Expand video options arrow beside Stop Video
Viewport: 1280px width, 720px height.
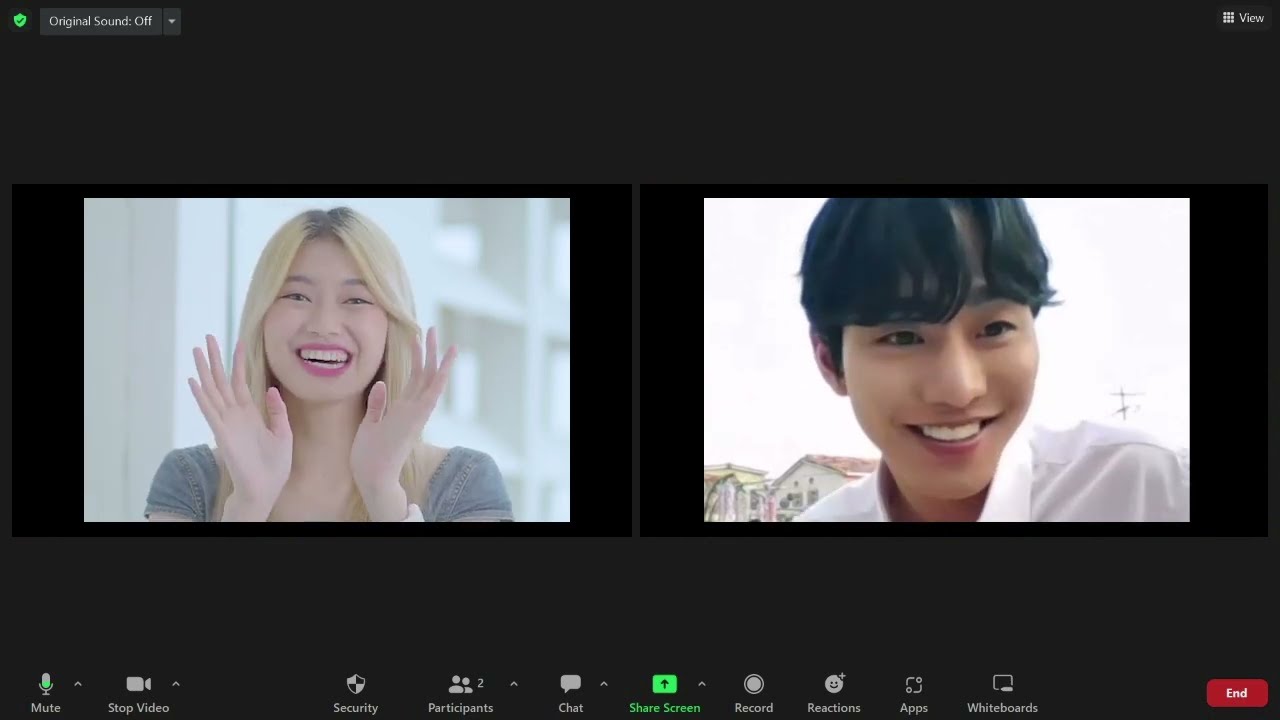[x=176, y=684]
